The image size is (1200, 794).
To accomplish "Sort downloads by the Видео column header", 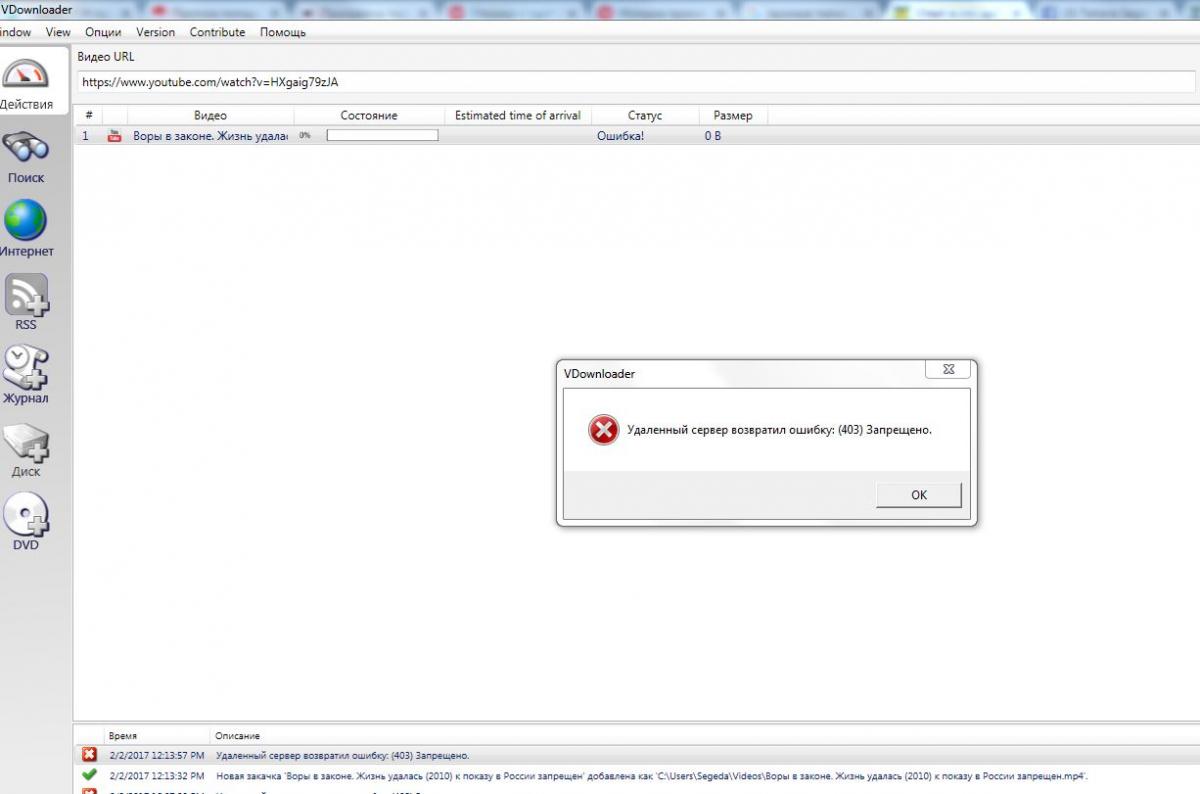I will click(x=210, y=116).
